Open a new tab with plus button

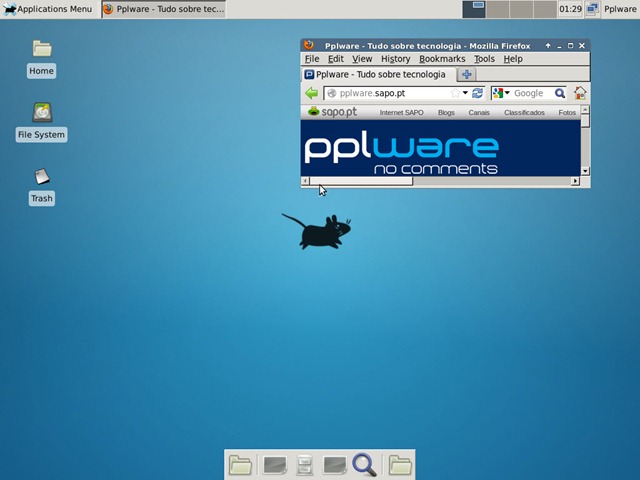click(x=467, y=74)
